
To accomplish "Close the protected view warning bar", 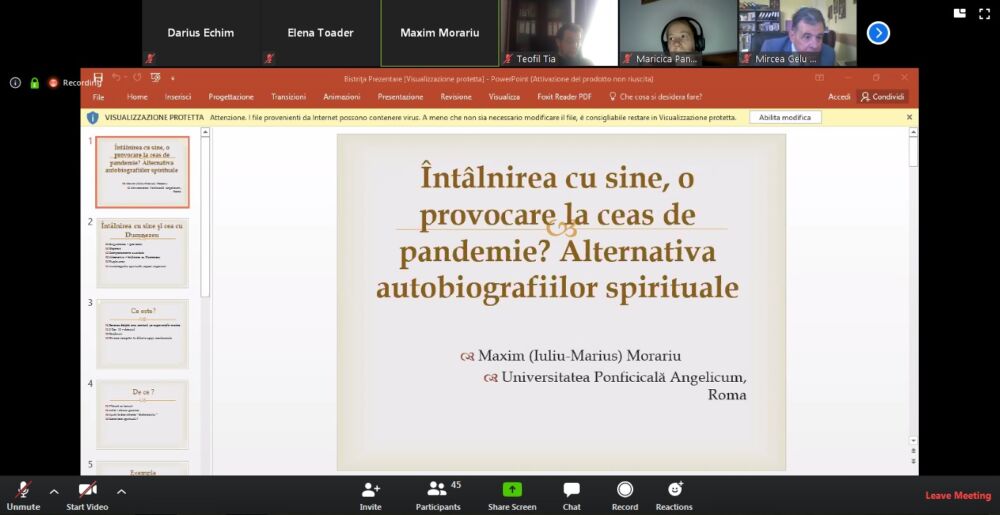I will (909, 117).
